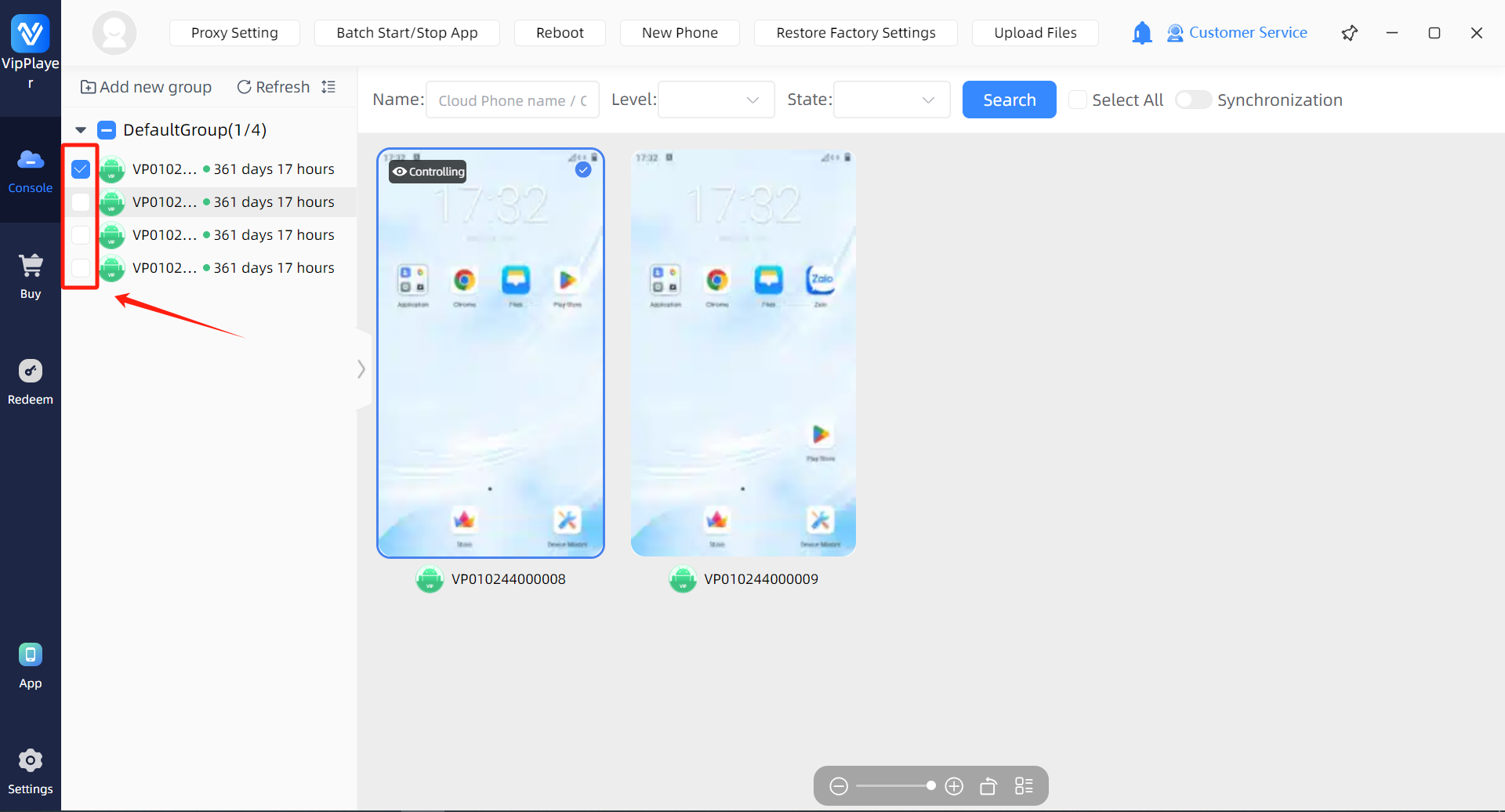Click the blue Search button
1505x812 pixels.
coord(1009,100)
